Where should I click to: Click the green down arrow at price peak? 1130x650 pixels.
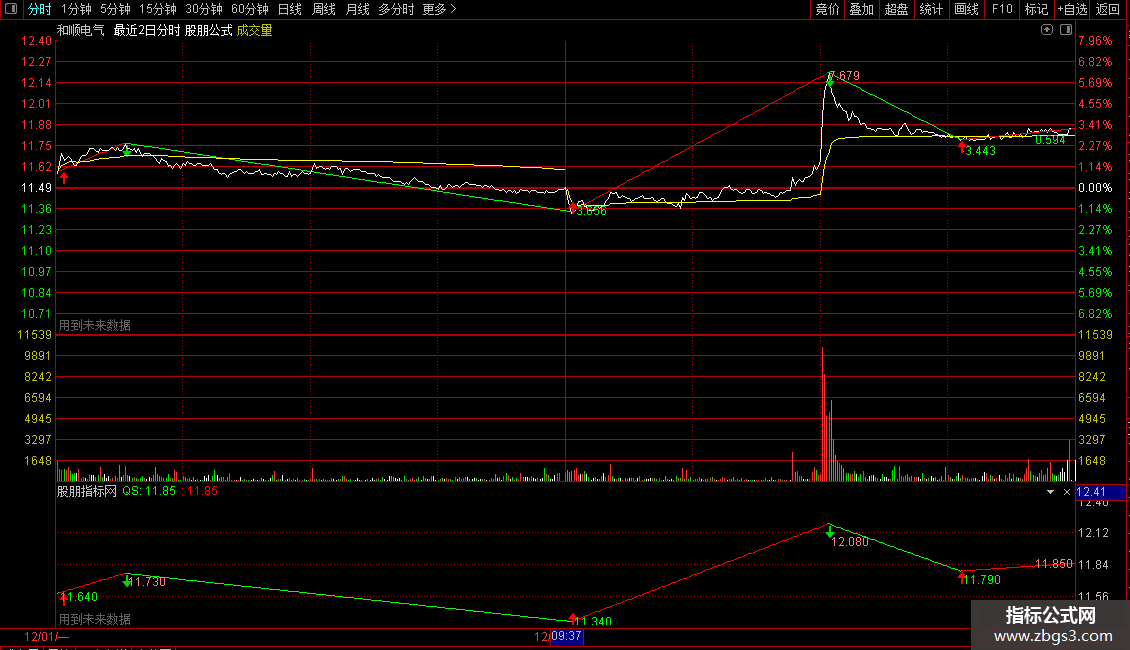[830, 81]
